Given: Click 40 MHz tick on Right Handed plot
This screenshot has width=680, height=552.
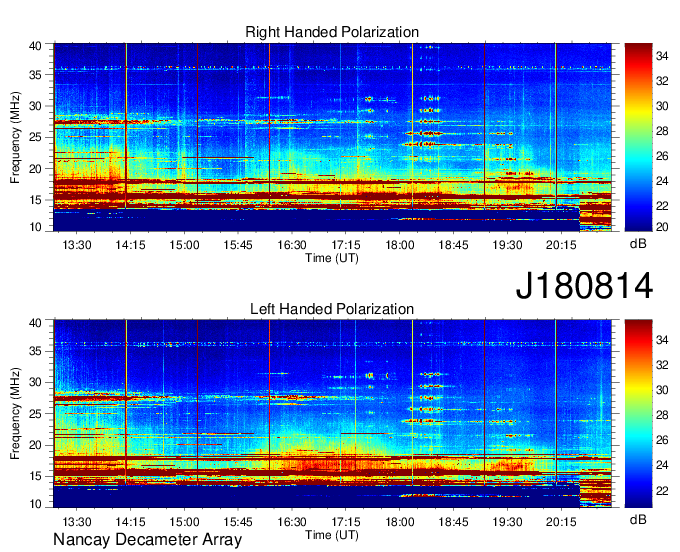Looking at the screenshot, I should 35,46.
